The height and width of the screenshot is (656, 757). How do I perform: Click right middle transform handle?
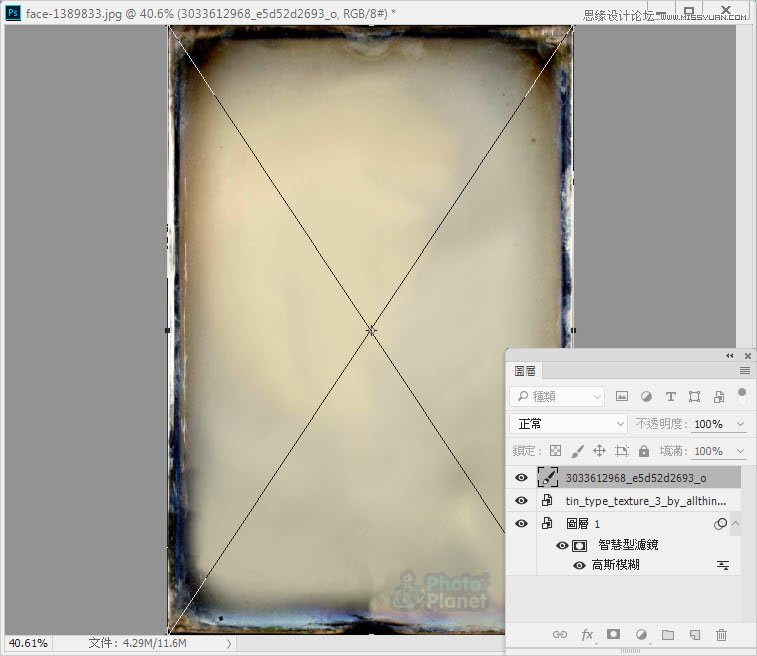click(x=573, y=330)
